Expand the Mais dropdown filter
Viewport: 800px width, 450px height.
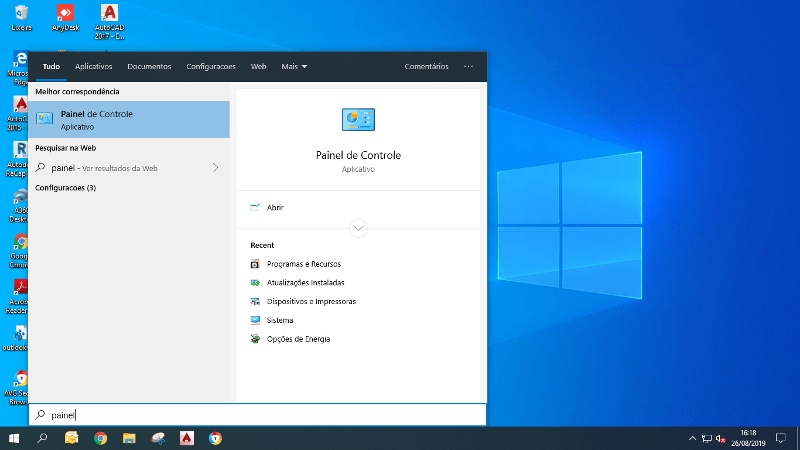(x=294, y=66)
